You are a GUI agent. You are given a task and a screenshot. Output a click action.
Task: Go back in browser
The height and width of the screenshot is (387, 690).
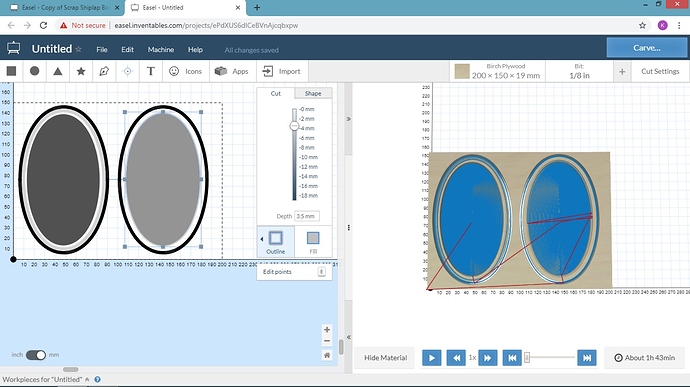click(11, 26)
